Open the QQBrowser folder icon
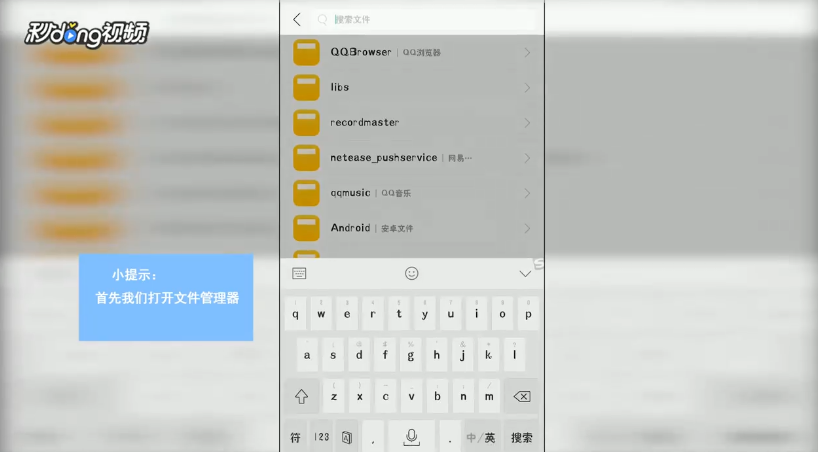The width and height of the screenshot is (818, 452). tap(306, 52)
